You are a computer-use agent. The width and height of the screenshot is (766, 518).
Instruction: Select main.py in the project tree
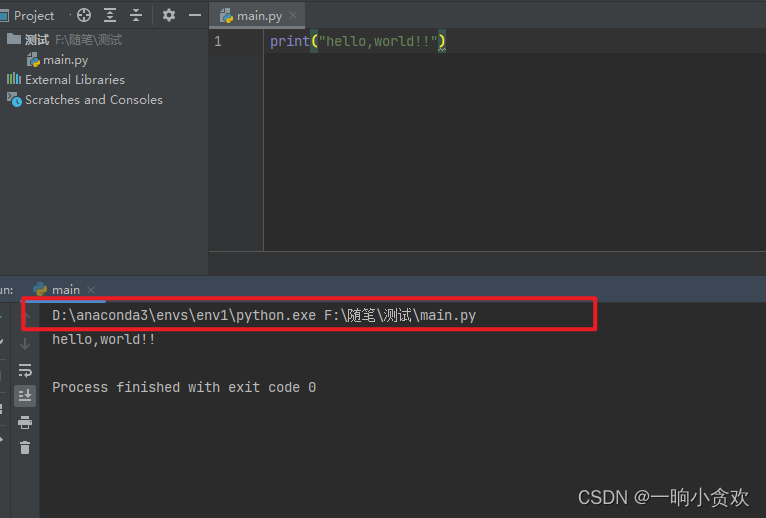[x=58, y=60]
